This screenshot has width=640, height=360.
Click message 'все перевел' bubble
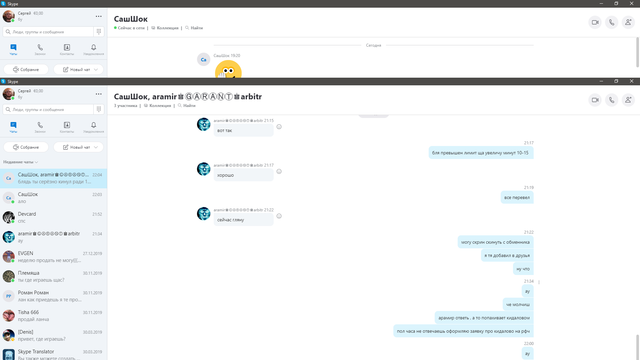coord(517,197)
